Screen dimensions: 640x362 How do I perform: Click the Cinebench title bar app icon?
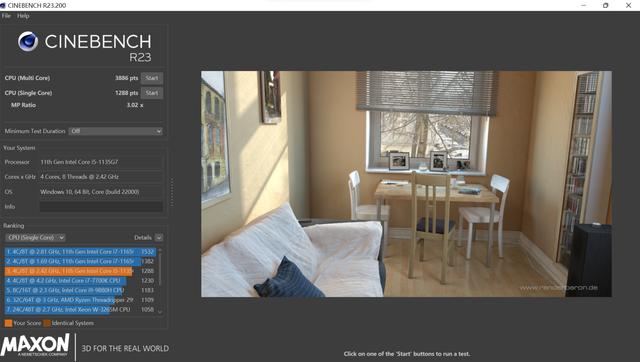(3, 5)
